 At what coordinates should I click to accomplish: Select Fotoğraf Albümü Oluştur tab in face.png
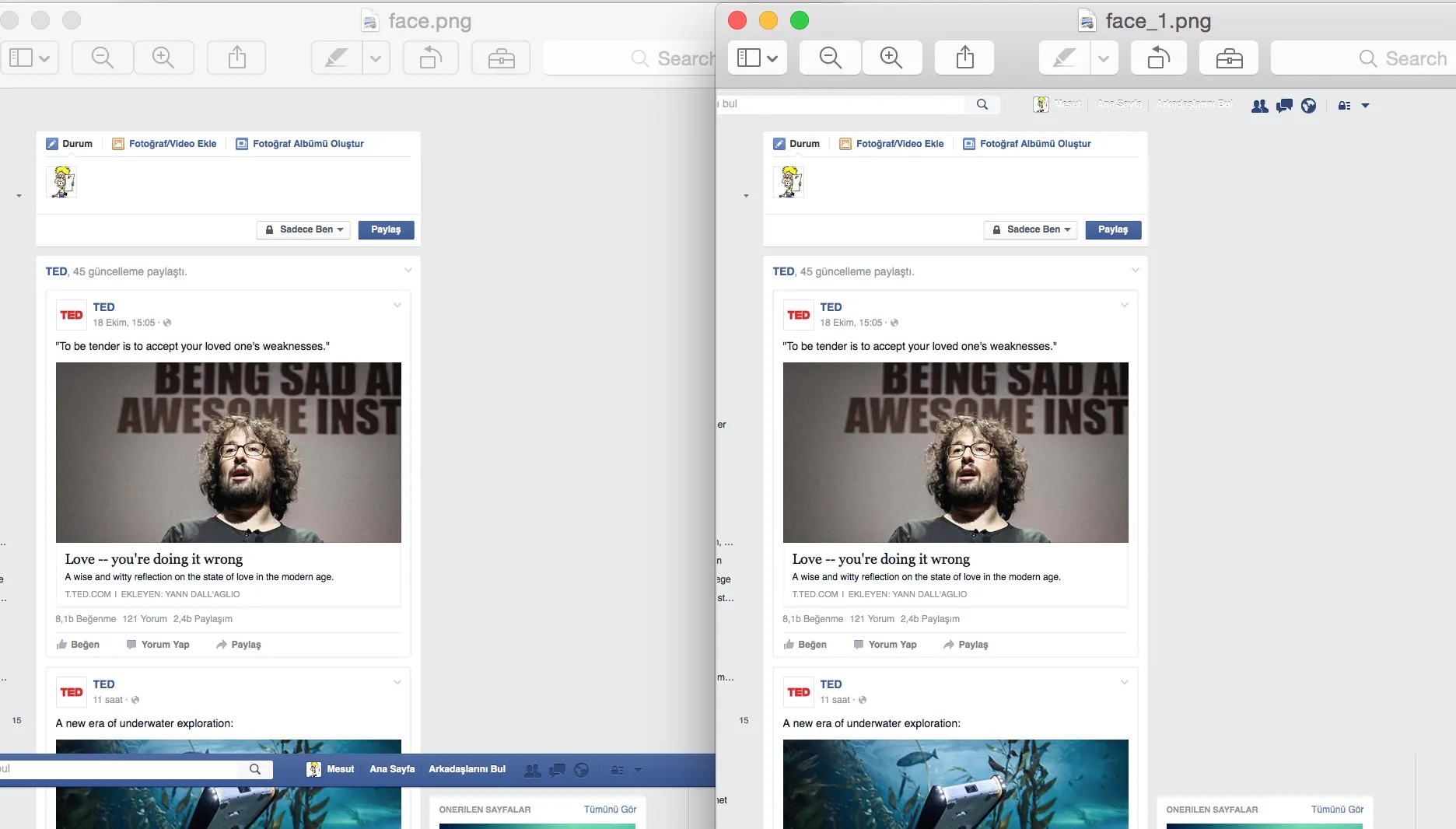pos(299,144)
